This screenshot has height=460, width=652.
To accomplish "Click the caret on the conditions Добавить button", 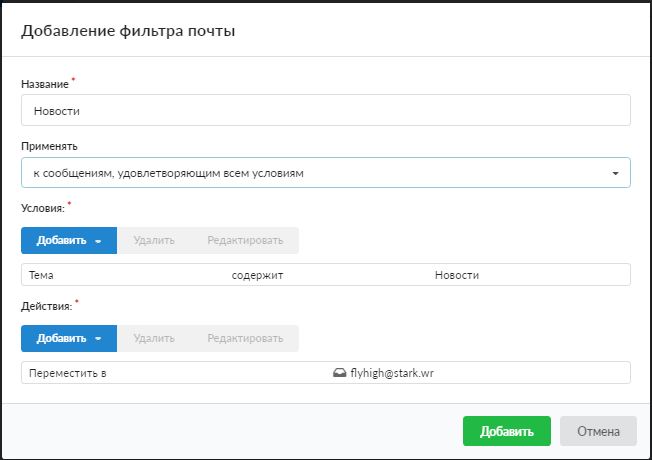I will 99,240.
